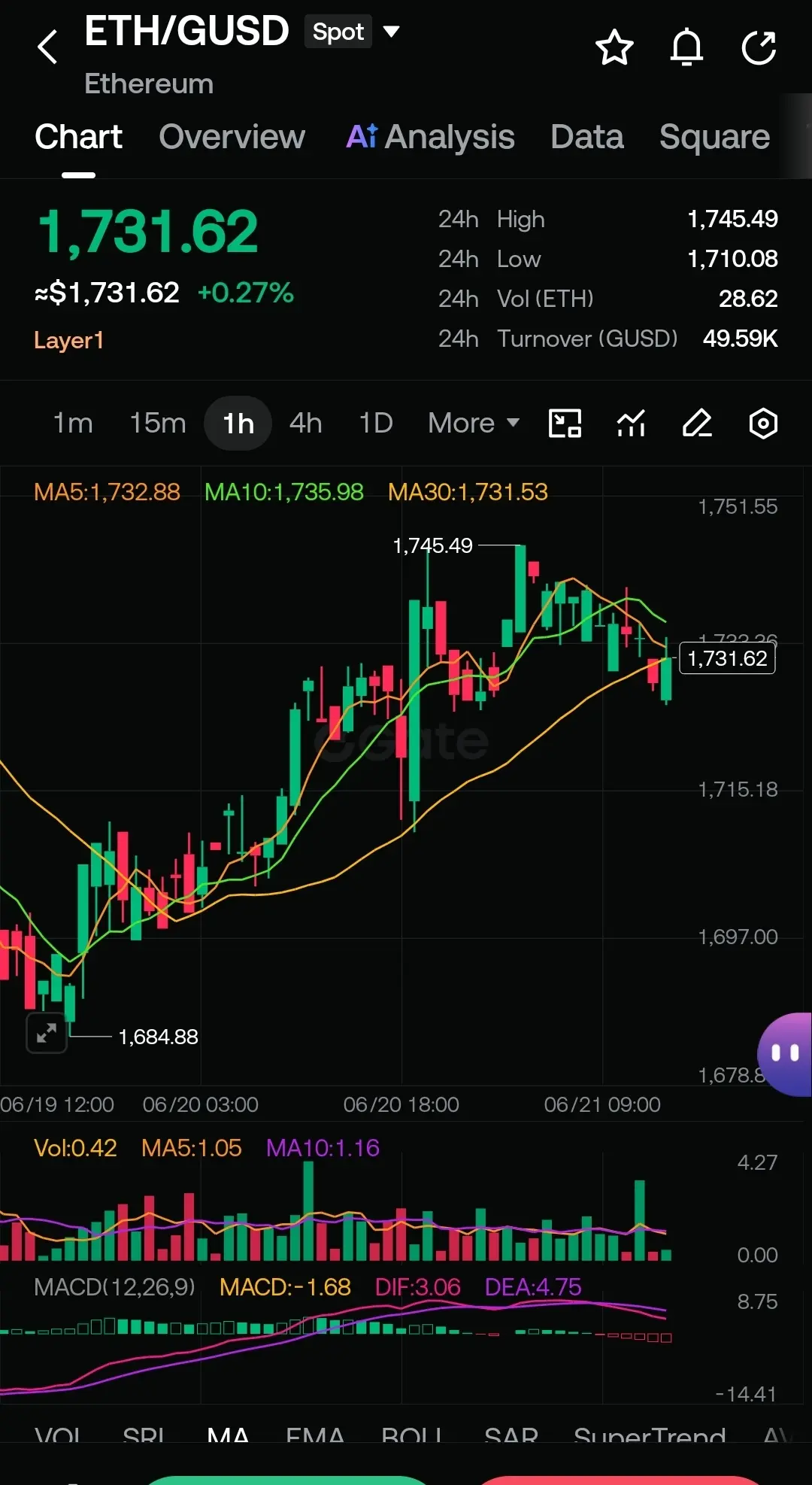Toggle the EMA indicator
Screen dimensions: 812x1485
tap(315, 1435)
